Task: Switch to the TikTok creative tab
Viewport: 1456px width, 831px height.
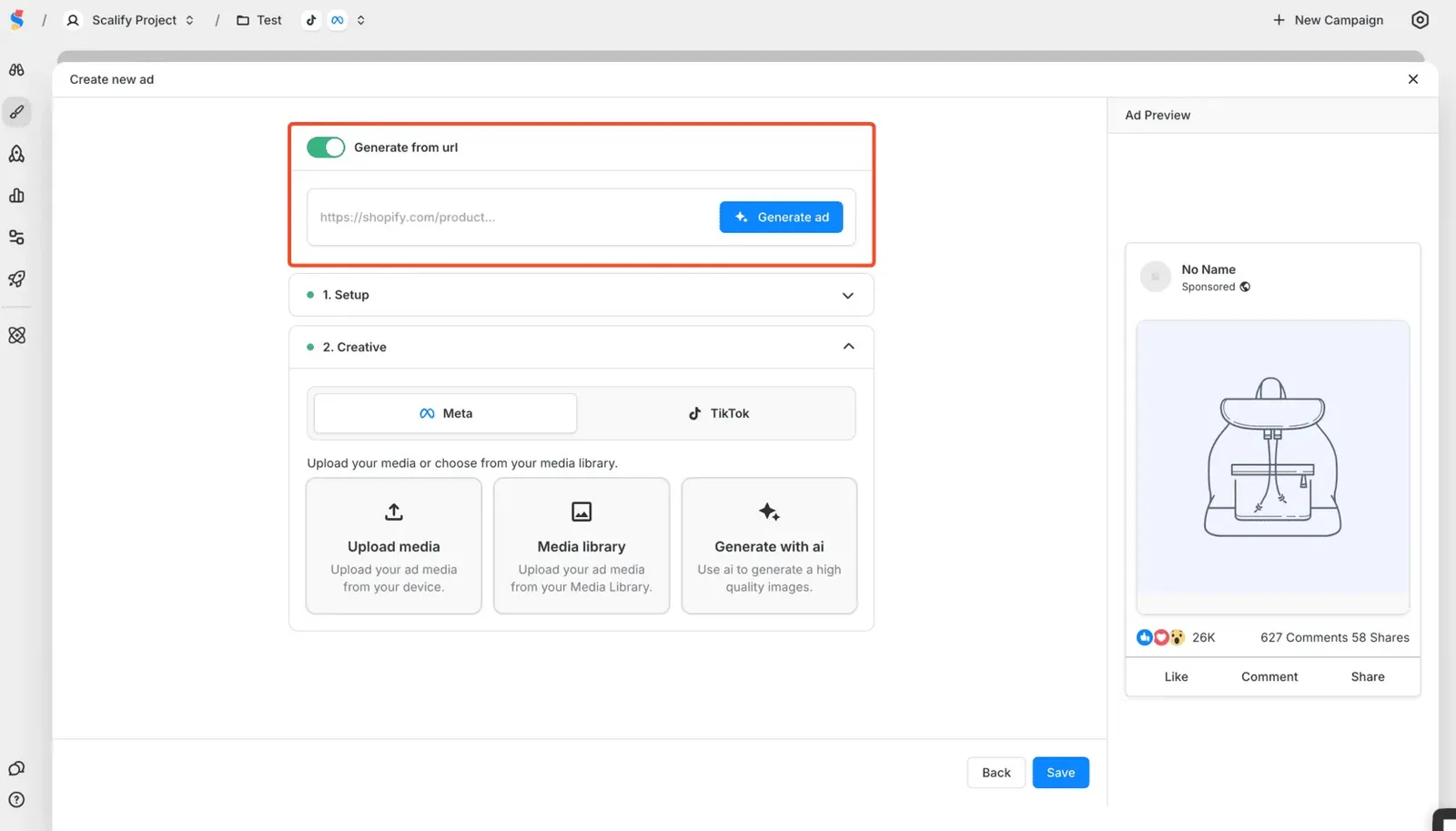Action: click(x=720, y=412)
